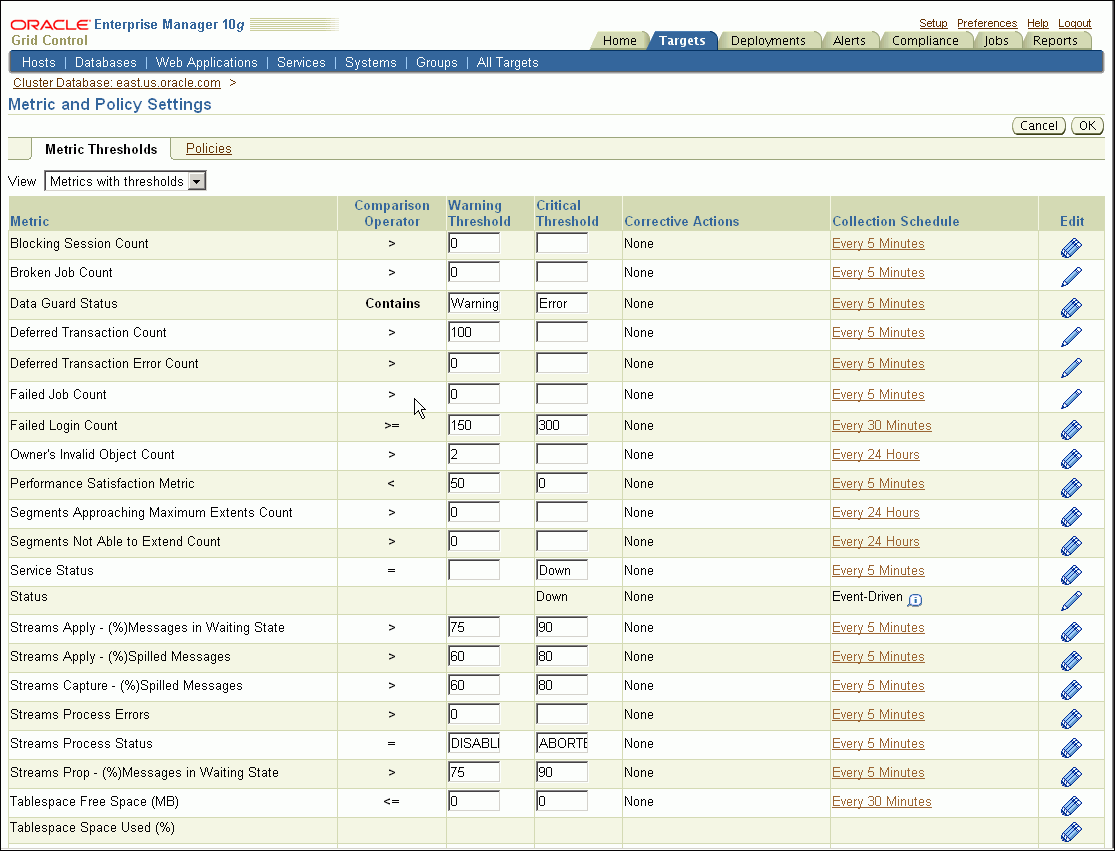The image size is (1115, 851).
Task: Open the Jobs tab
Action: 996,41
